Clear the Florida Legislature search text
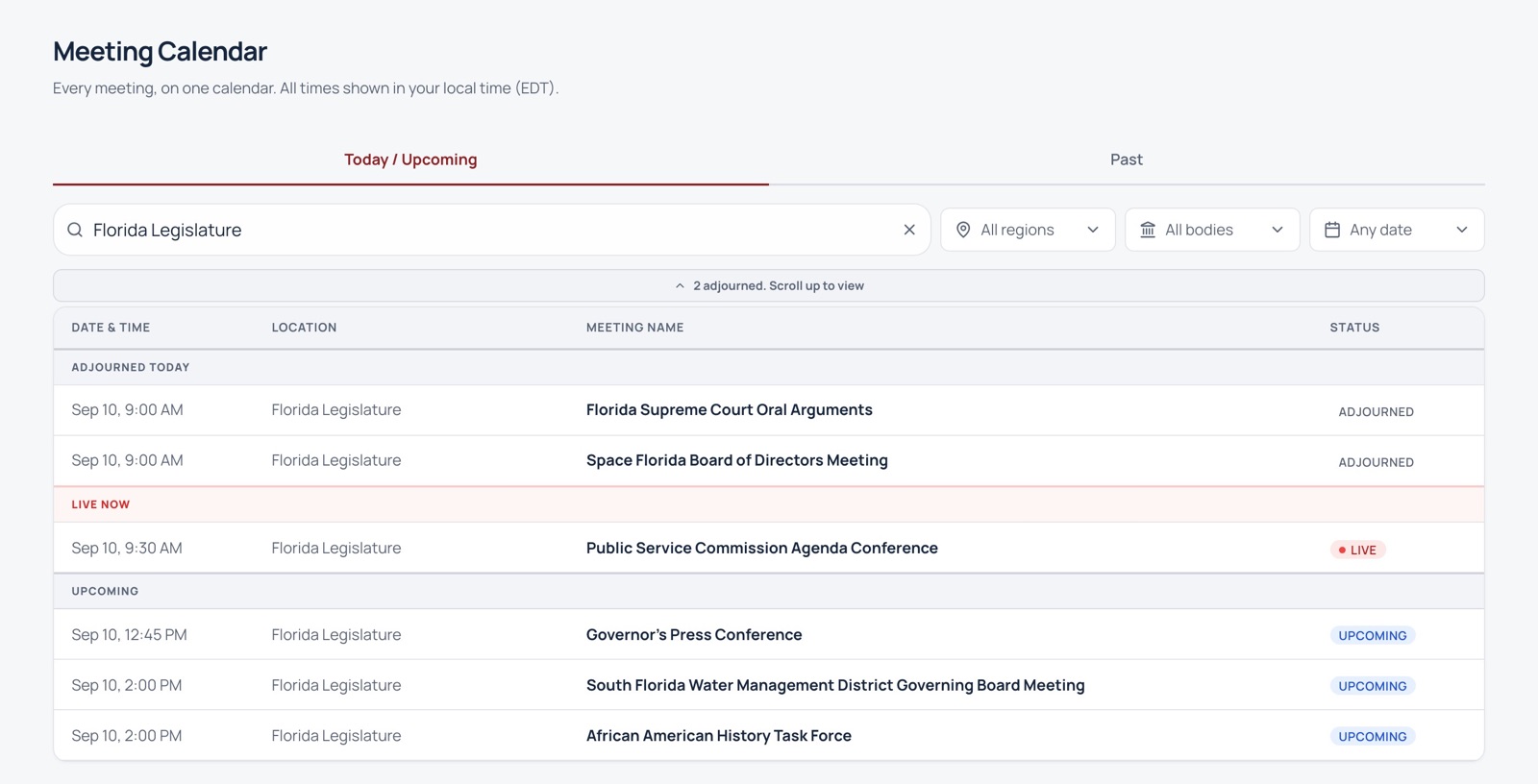Screen dimensions: 1538x784 (909, 230)
